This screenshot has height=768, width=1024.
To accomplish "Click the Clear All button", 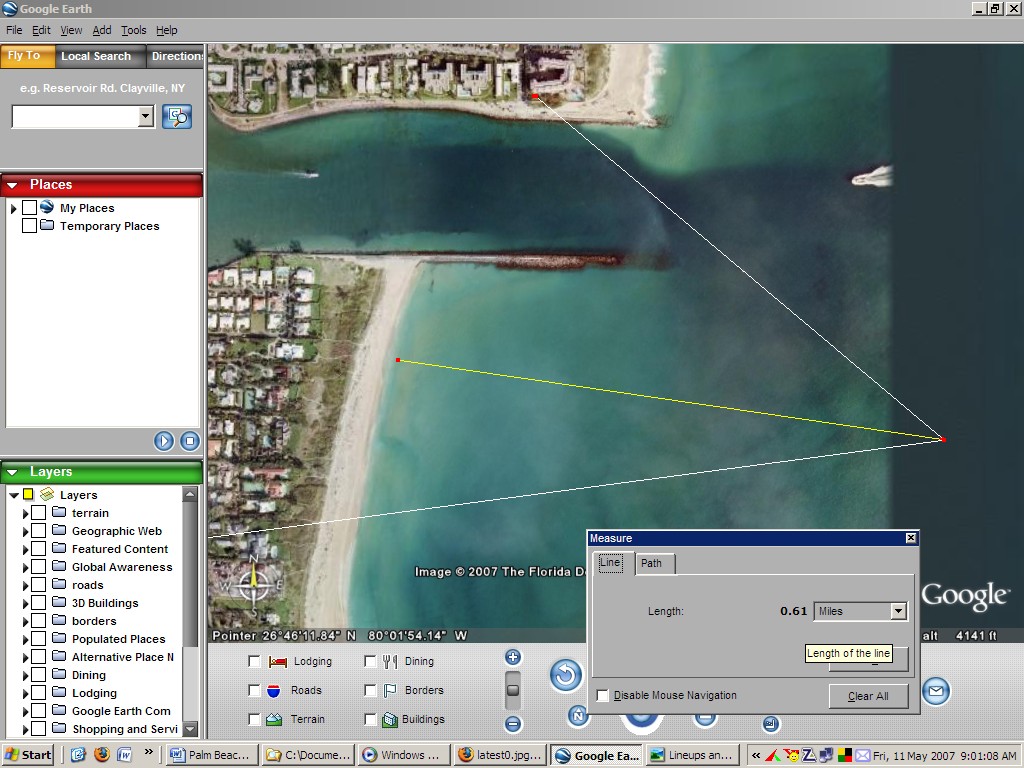I will (868, 696).
